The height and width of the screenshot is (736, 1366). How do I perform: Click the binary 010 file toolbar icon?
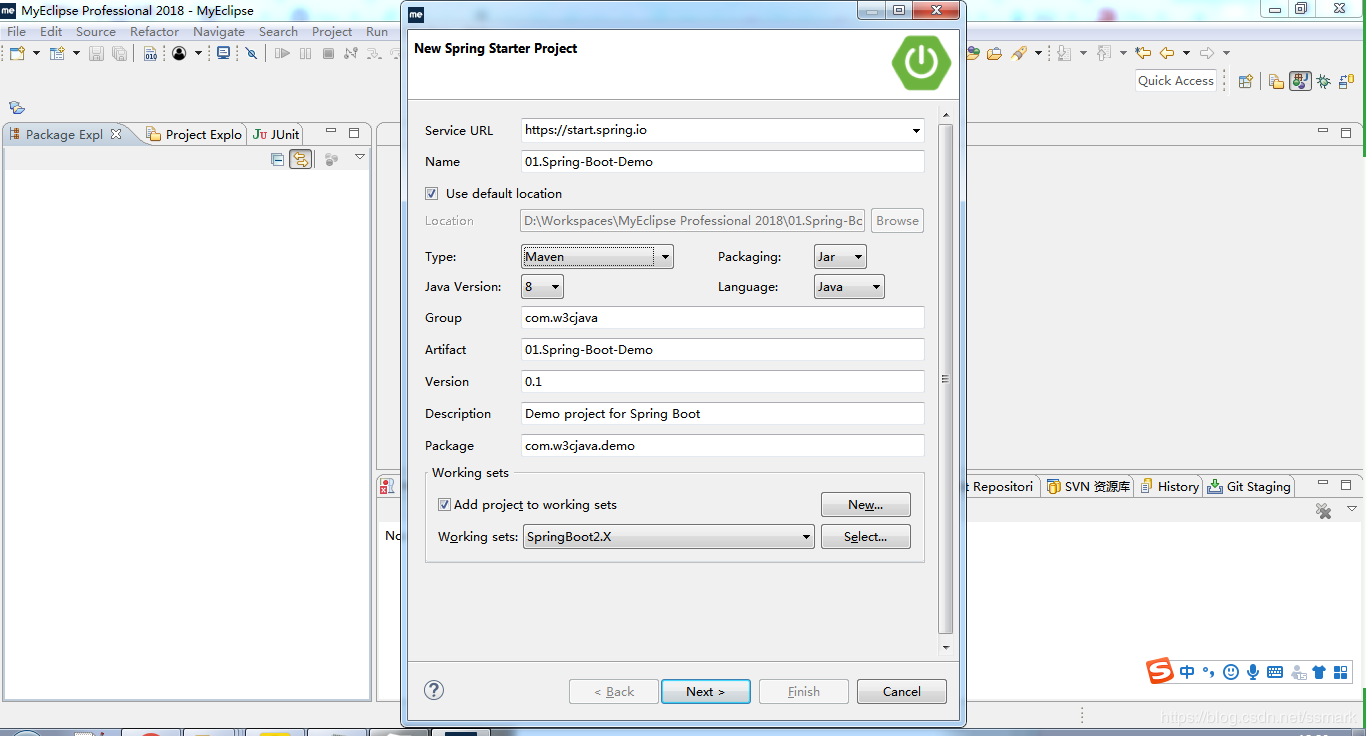click(150, 53)
